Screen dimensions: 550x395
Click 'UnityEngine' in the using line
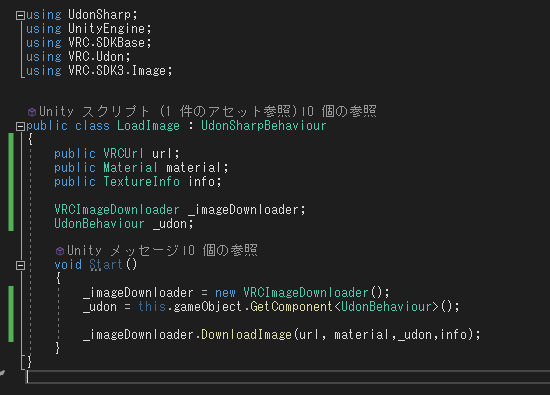[x=106, y=29]
